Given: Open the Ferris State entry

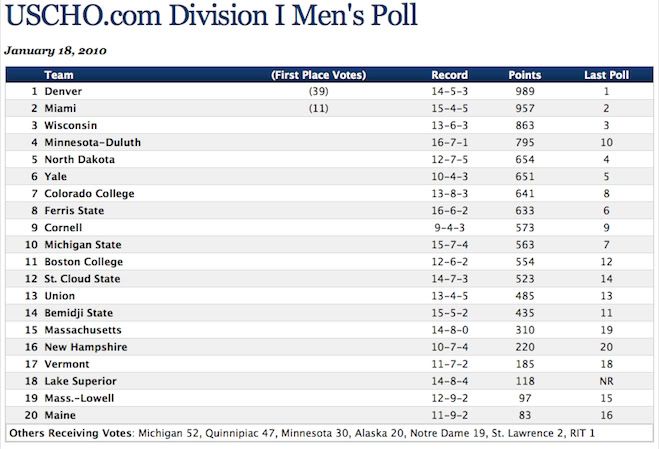Looking at the screenshot, I should click(74, 211).
